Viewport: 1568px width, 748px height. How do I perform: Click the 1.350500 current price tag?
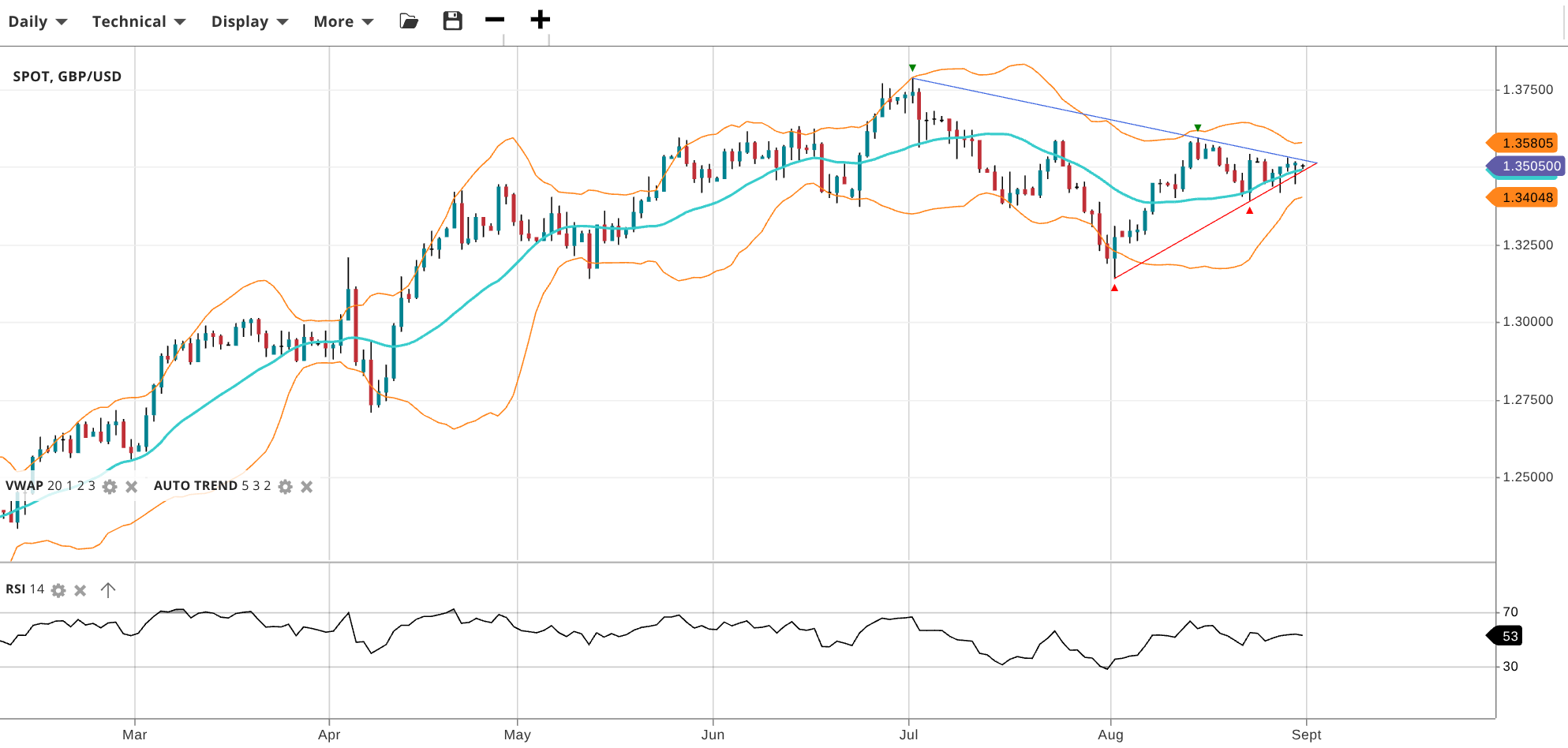click(1529, 166)
